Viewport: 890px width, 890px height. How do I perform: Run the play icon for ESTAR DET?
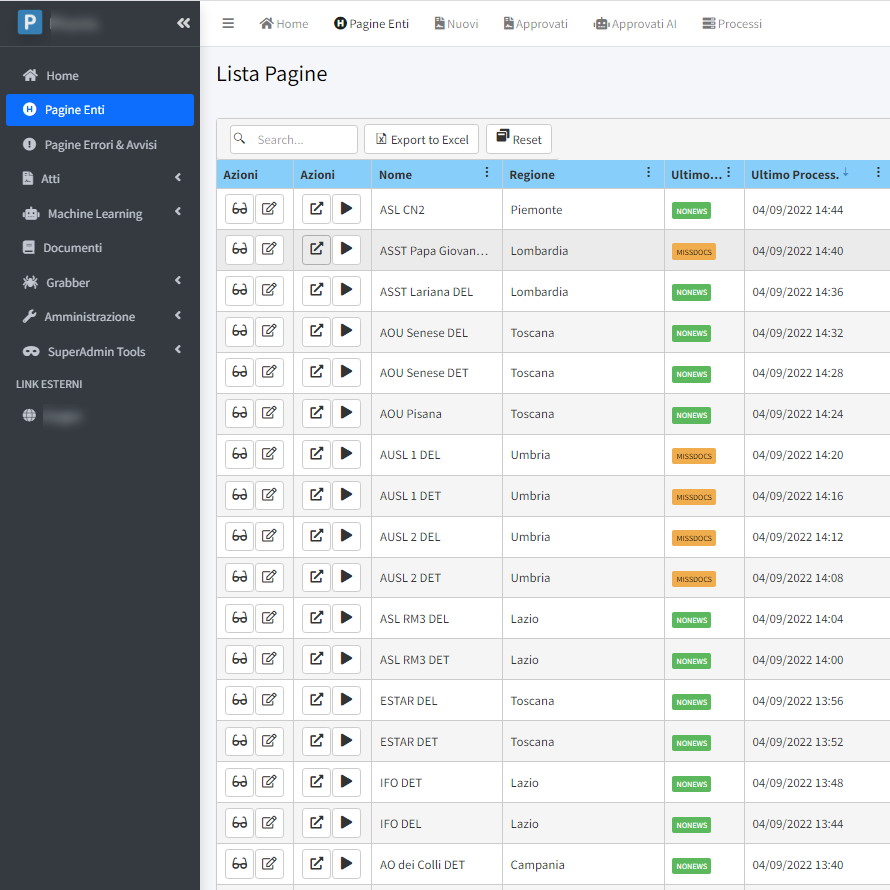(346, 740)
